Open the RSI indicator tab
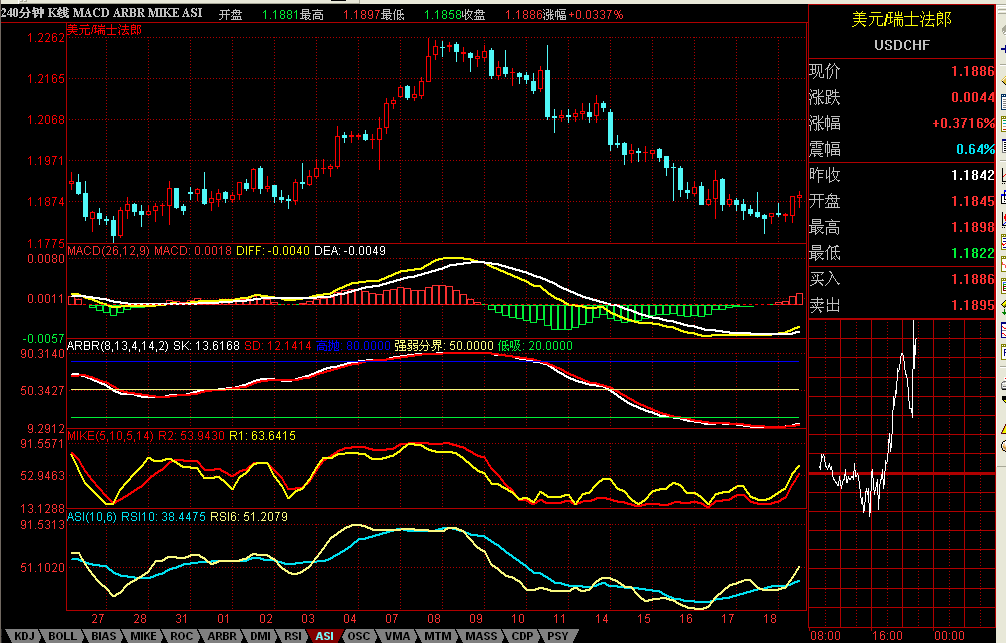The width and height of the screenshot is (1006, 643). pyautogui.click(x=293, y=635)
